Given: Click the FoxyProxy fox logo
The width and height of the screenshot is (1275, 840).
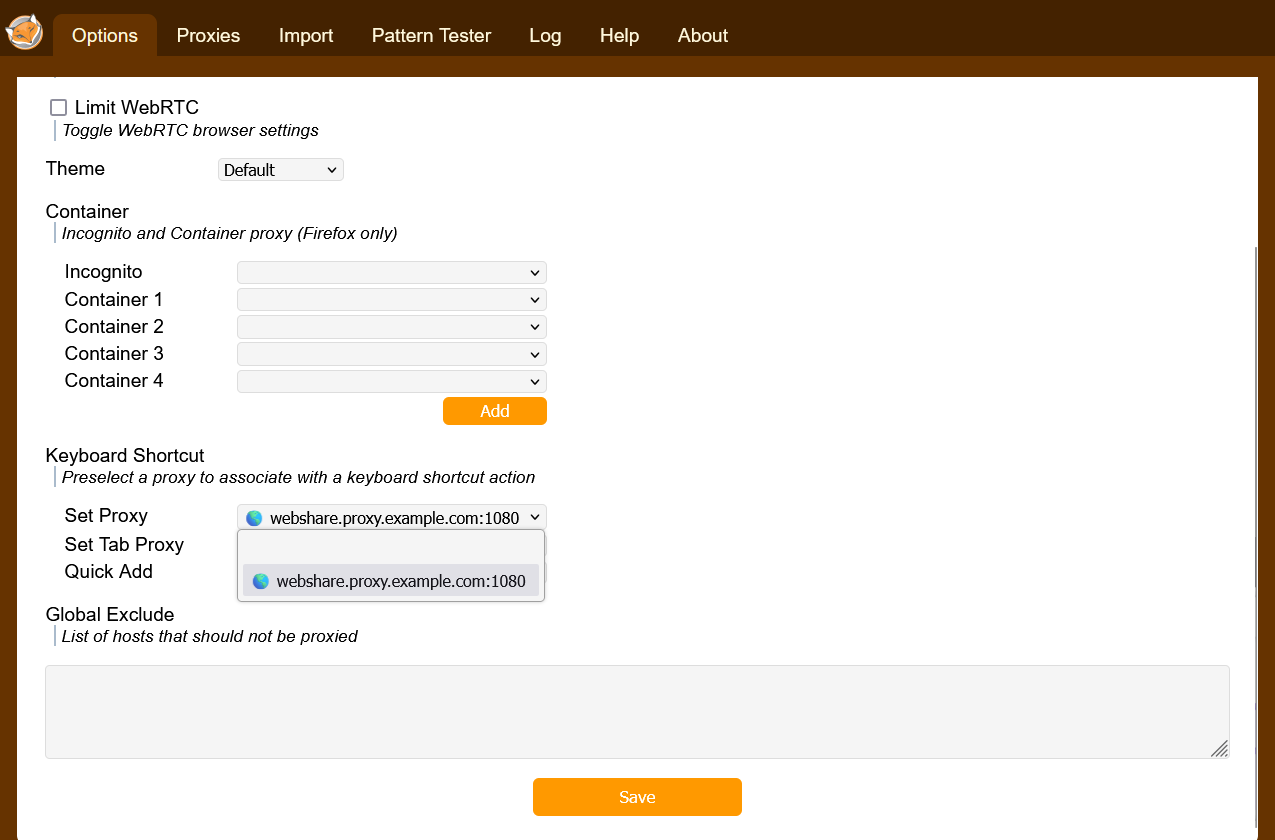Looking at the screenshot, I should coord(25,32).
